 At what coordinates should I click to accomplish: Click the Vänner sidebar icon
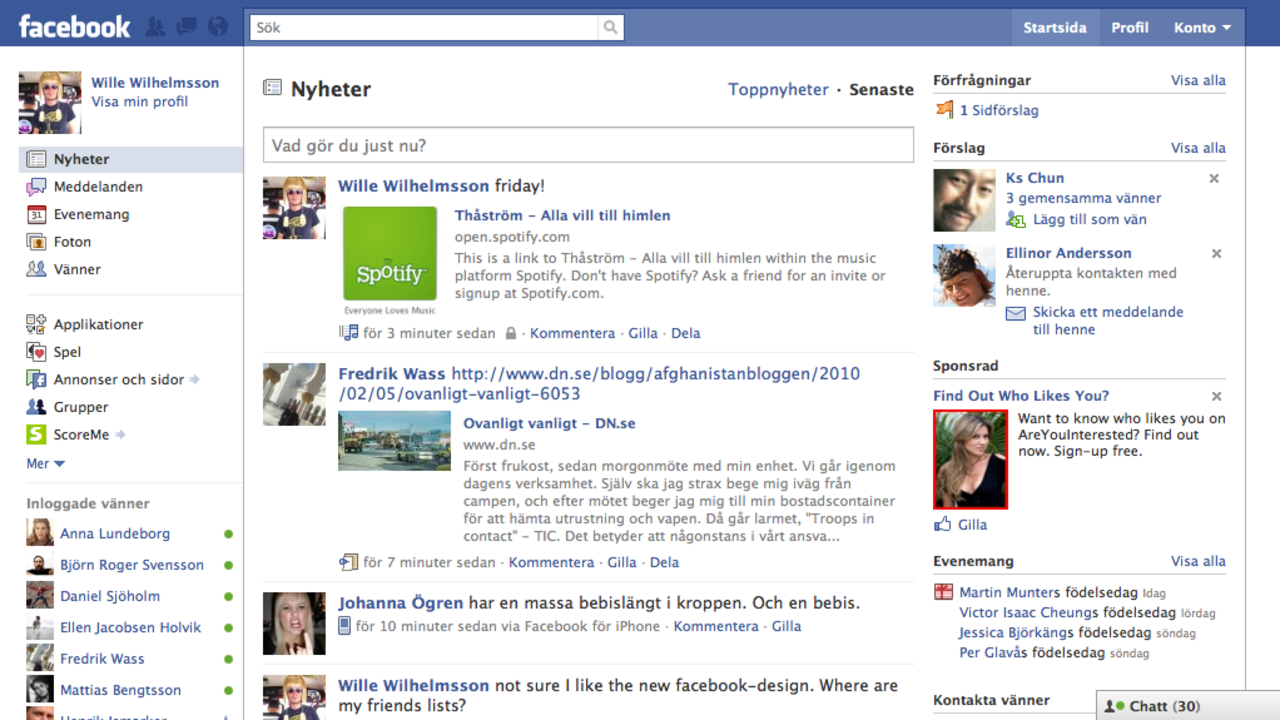pos(34,269)
